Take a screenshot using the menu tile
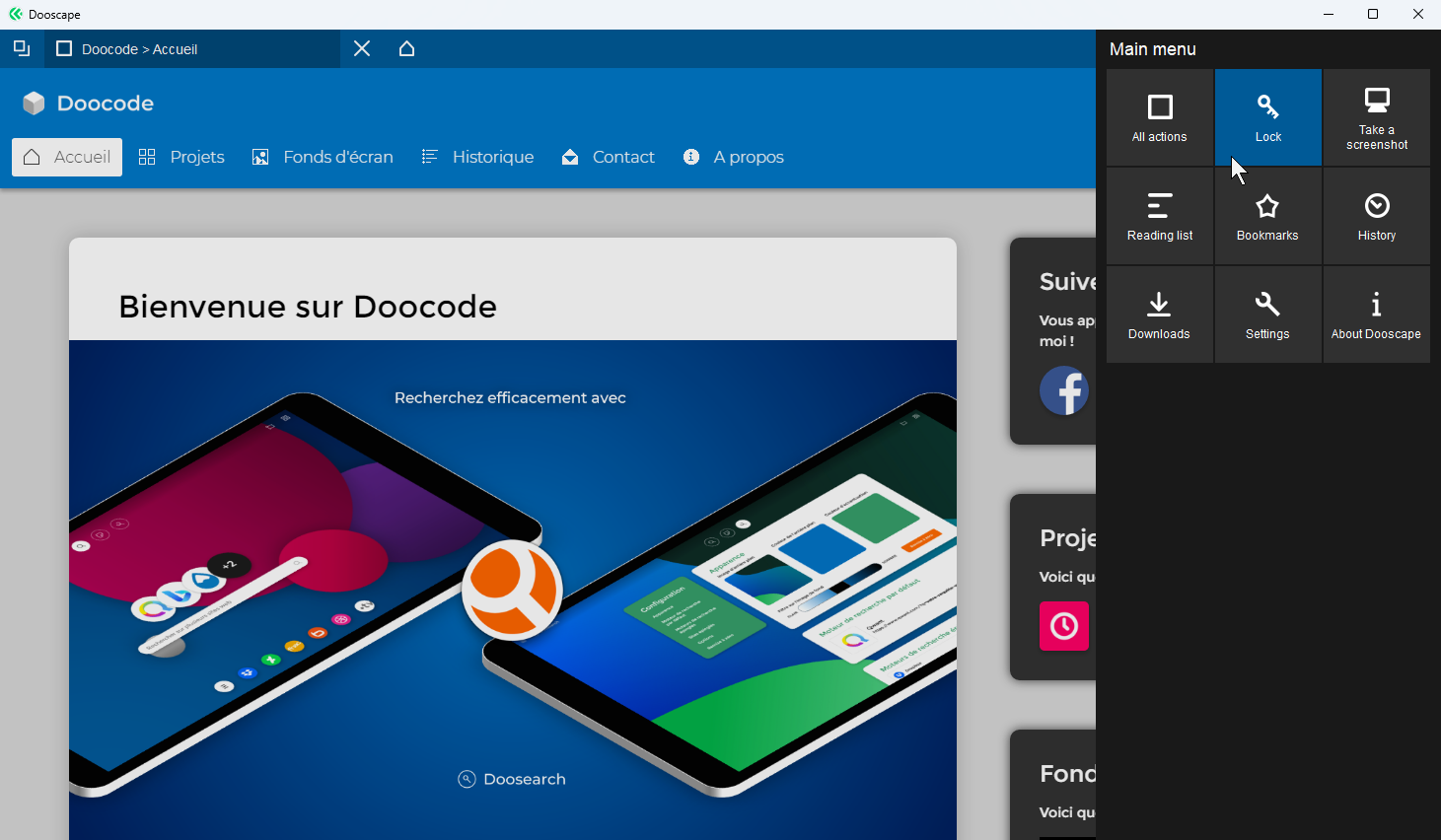This screenshot has height=840, width=1441. [x=1376, y=117]
